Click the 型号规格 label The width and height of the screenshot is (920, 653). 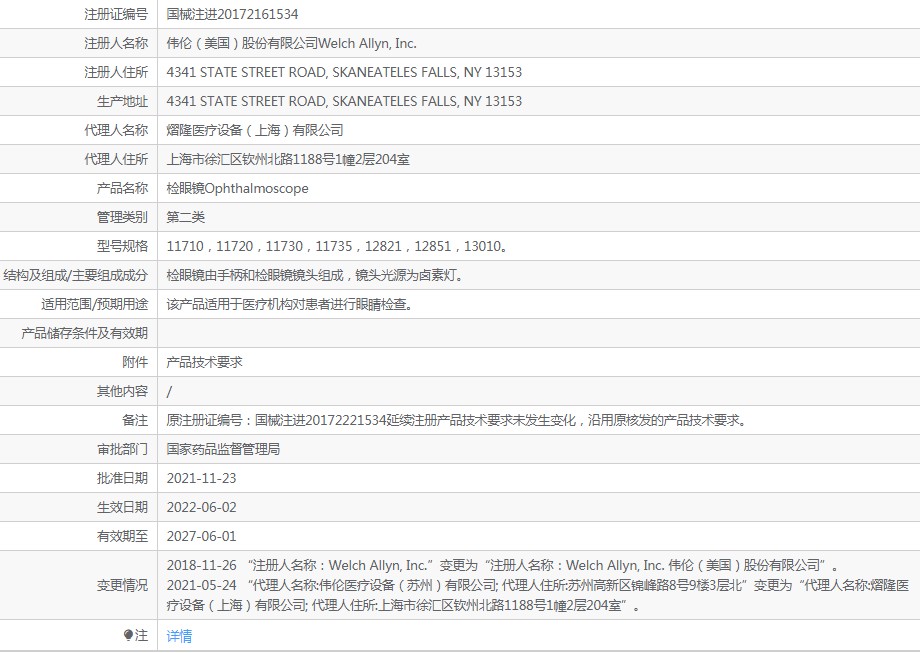pos(123,246)
